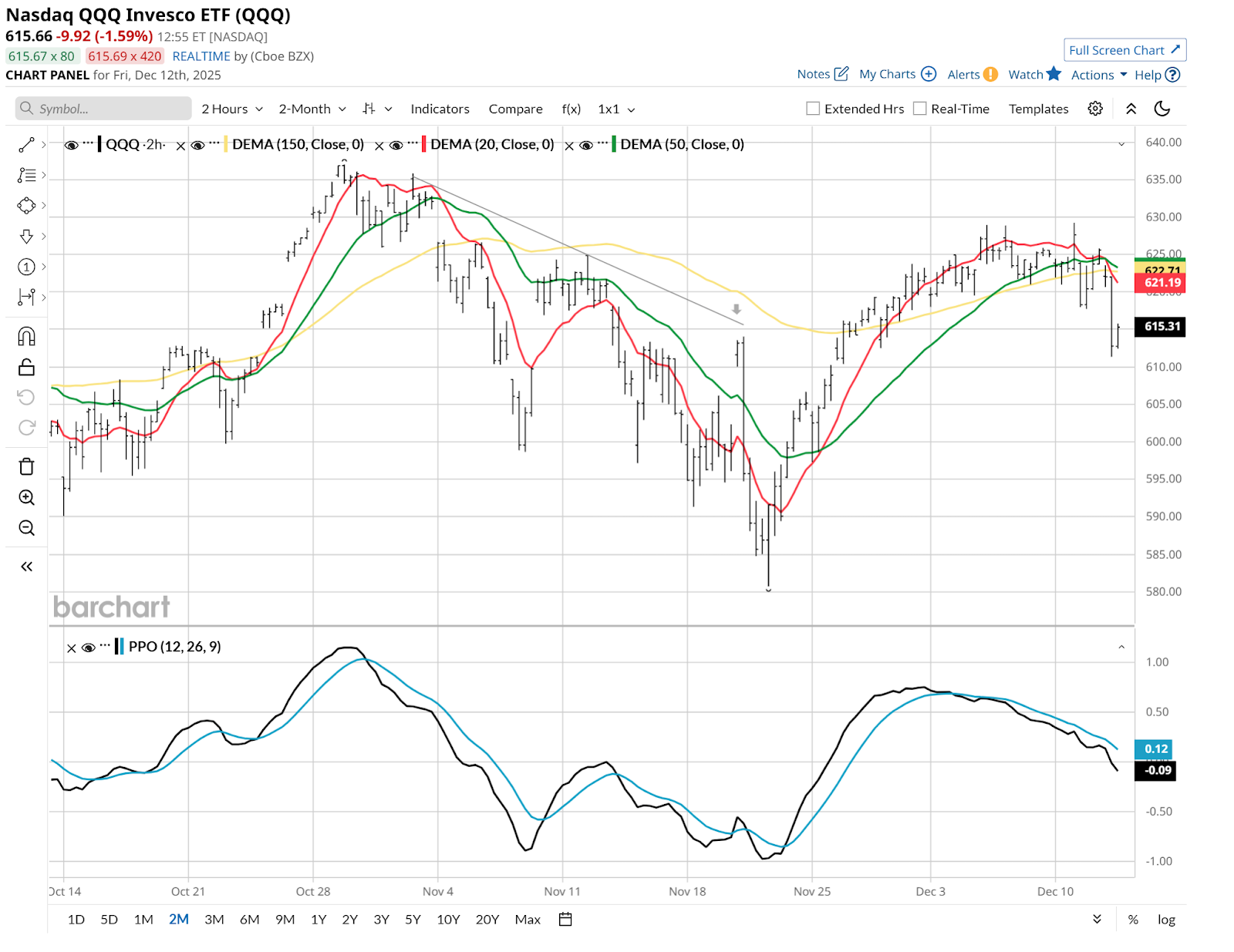
Task: Enable the Extended Hrs checkbox
Action: (813, 109)
